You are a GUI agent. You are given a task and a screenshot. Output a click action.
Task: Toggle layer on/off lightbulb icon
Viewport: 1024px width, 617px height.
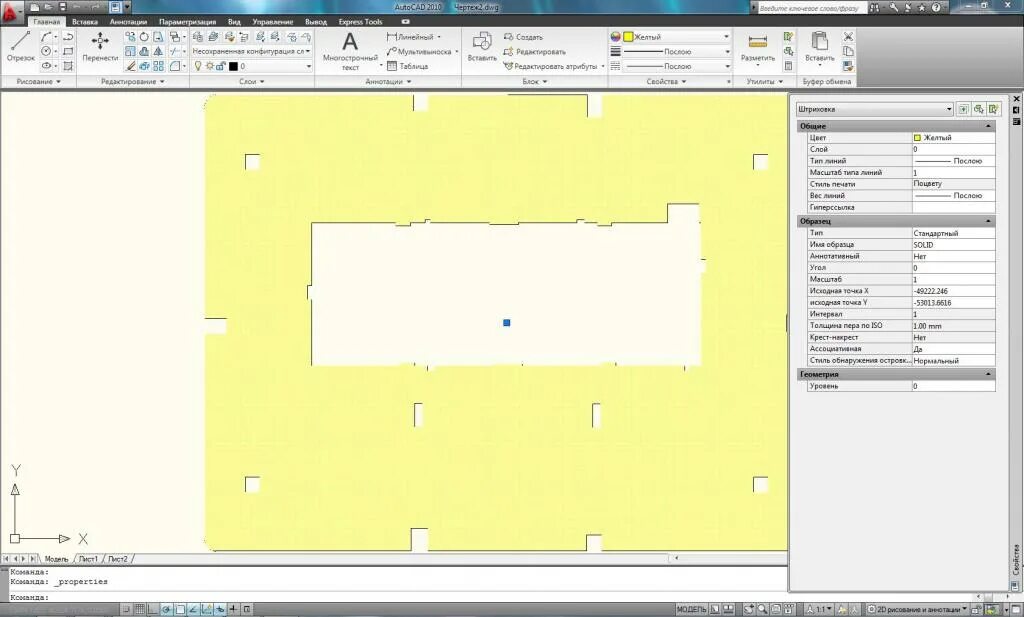tap(199, 66)
